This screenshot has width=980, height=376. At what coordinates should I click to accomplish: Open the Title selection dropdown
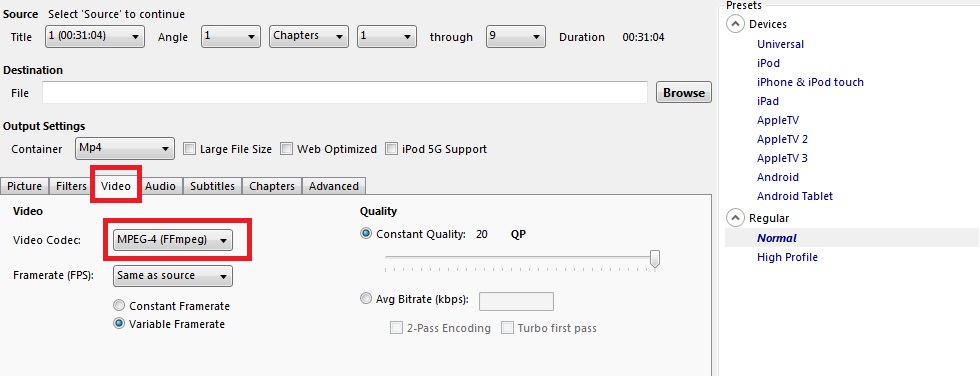[94, 36]
